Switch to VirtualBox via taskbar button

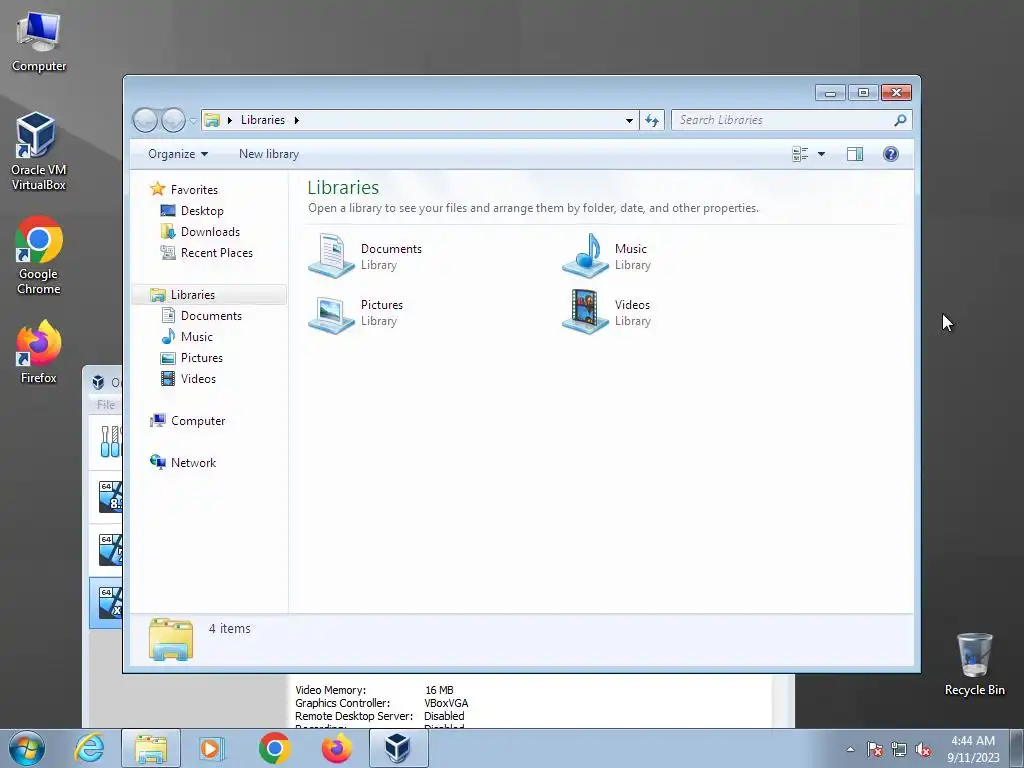(x=398, y=748)
